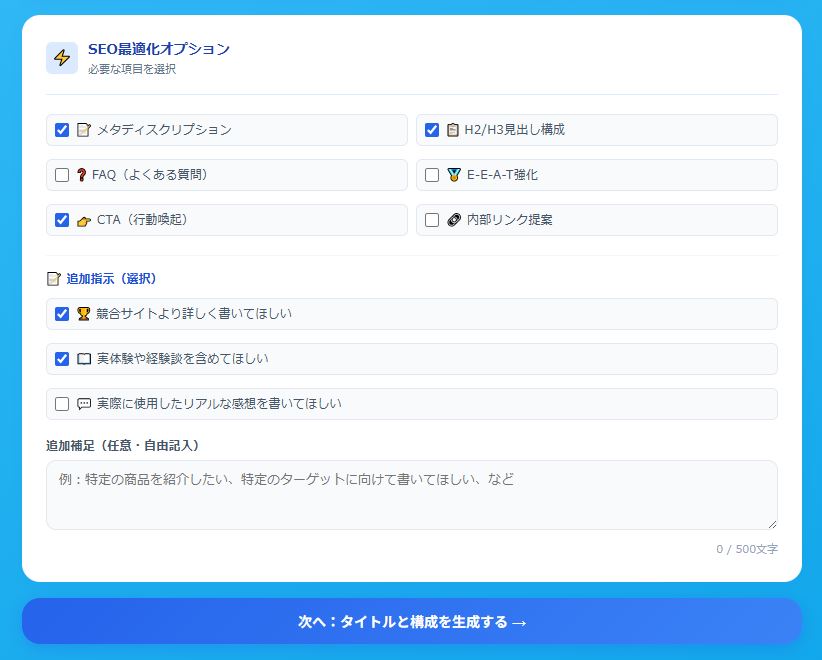Click the 追加指示(選択) section label
The height and width of the screenshot is (660, 822).
point(112,279)
